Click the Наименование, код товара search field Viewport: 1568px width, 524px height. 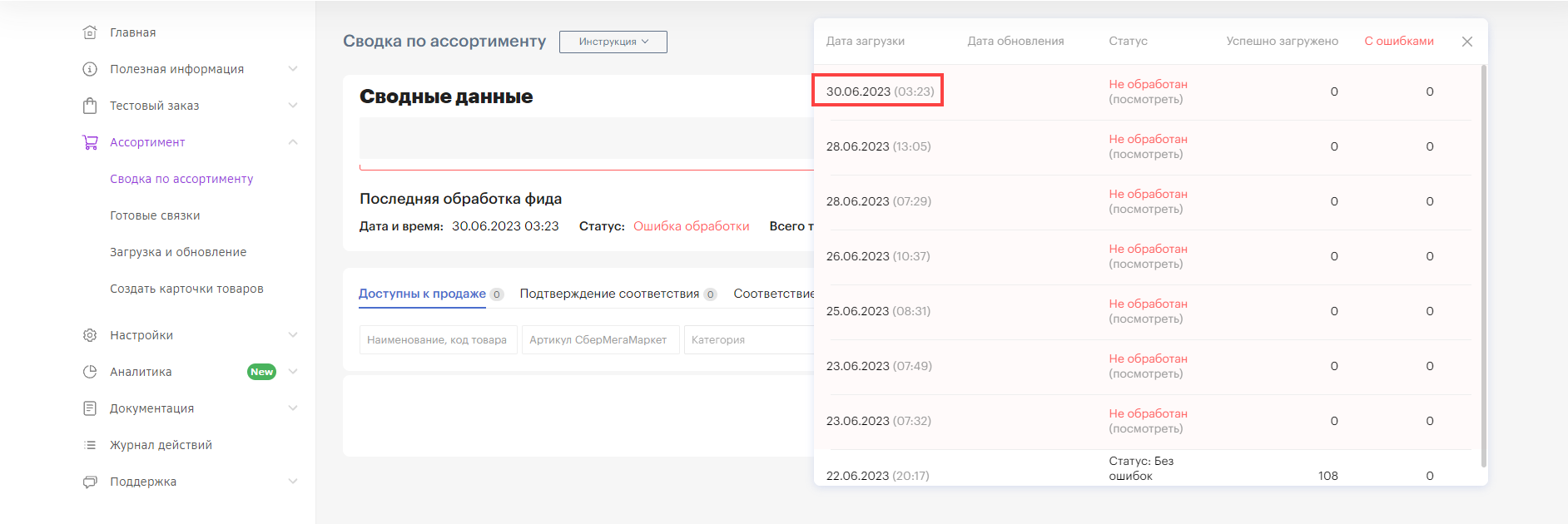point(438,340)
